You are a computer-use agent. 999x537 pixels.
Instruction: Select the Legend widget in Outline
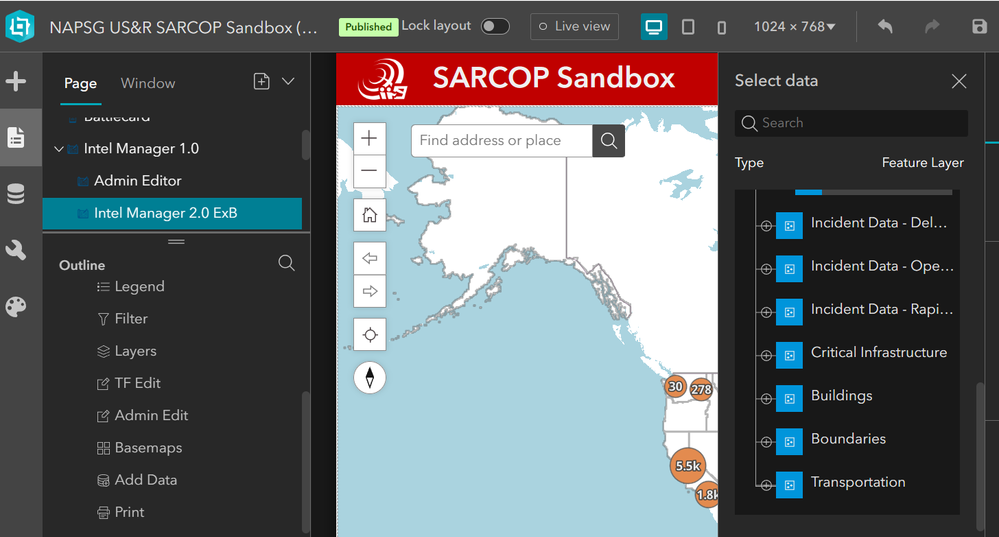point(131,287)
